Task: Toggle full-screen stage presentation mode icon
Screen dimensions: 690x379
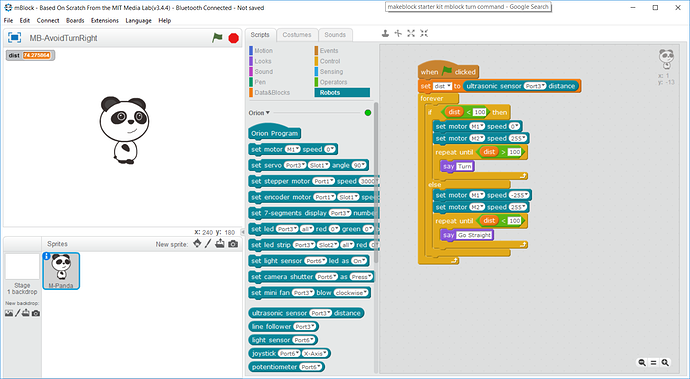Action: (15, 38)
